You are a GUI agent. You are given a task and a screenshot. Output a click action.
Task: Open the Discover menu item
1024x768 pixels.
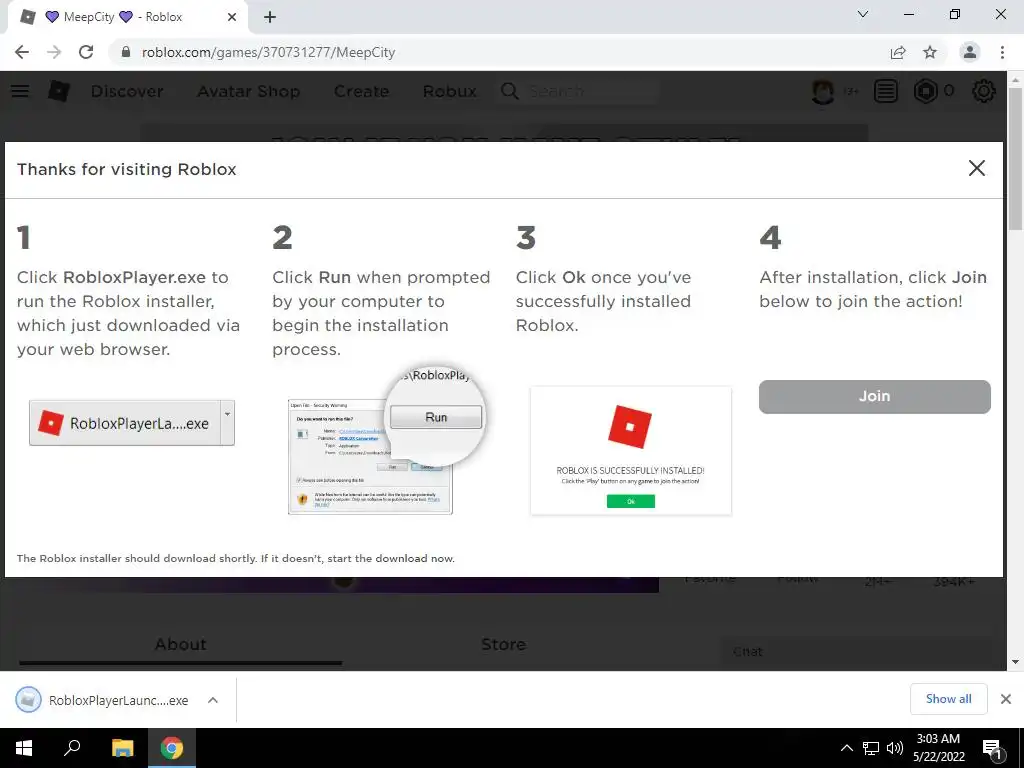127,91
